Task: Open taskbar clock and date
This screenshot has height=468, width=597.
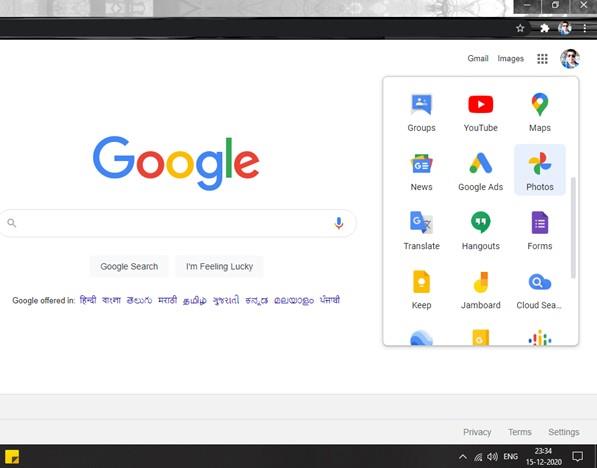Action: 543,456
